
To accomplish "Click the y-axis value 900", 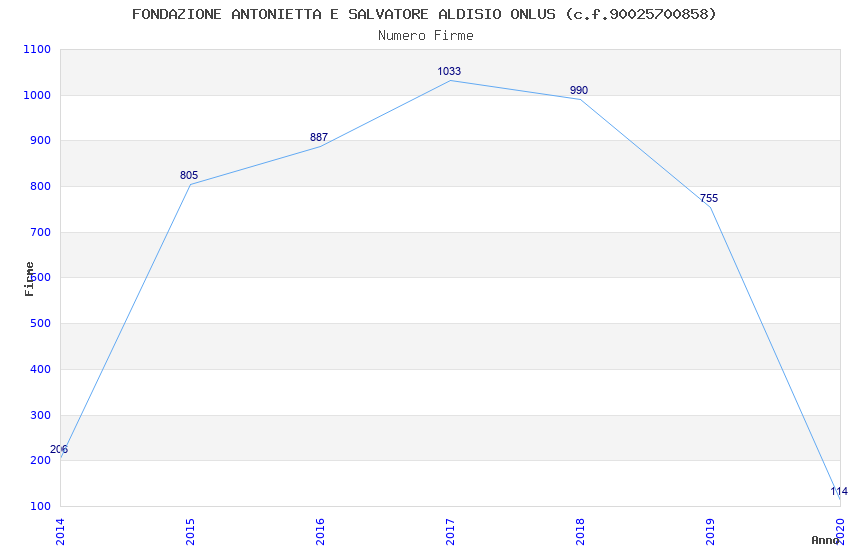I will (40, 140).
